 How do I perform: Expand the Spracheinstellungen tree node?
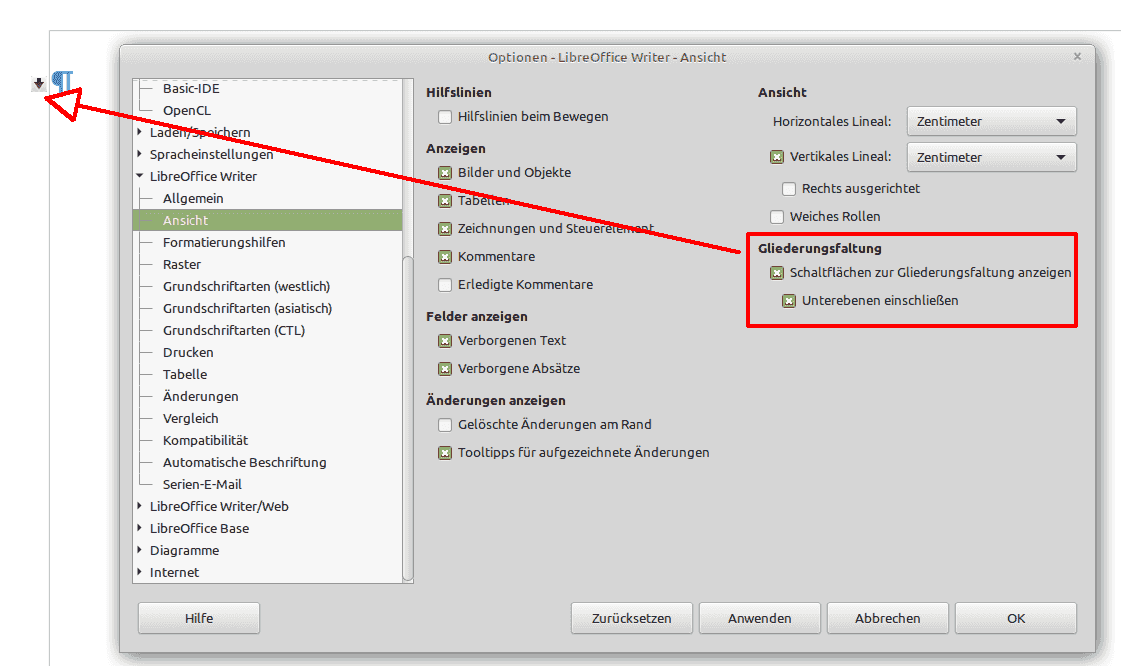tap(139, 154)
